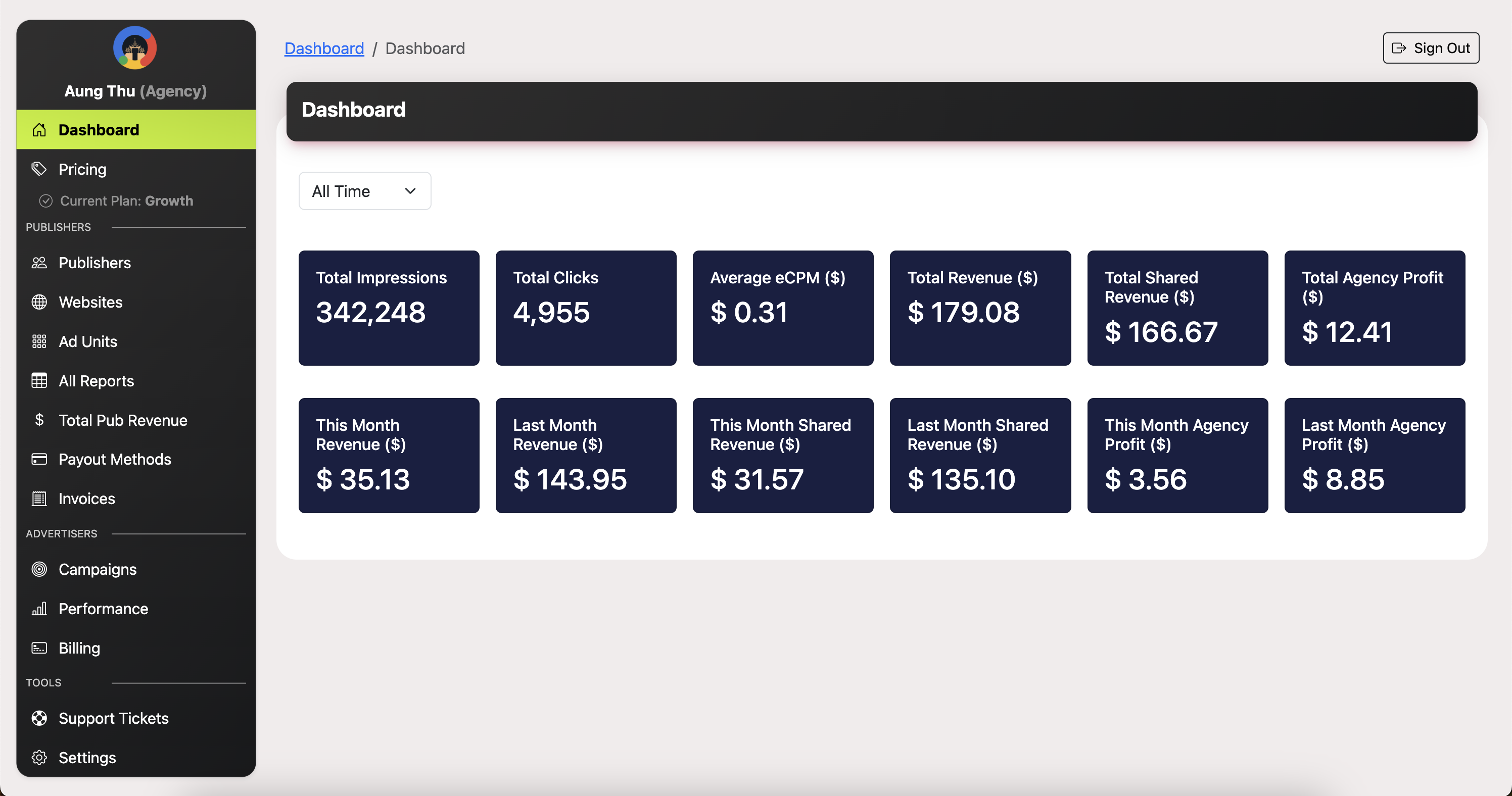Click the Total Revenue card
Viewport: 1512px width, 796px height.
coord(980,308)
